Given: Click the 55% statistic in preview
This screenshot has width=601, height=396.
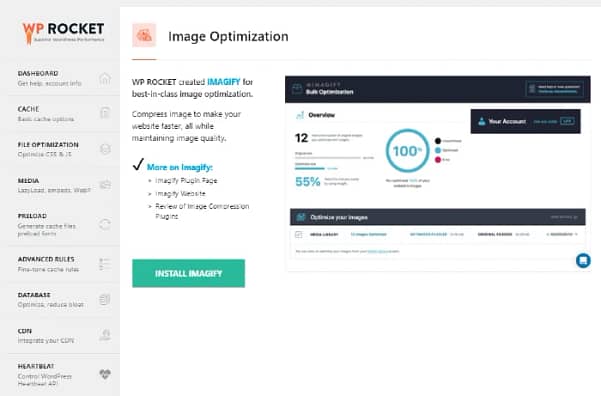Looking at the screenshot, I should coord(307,182).
